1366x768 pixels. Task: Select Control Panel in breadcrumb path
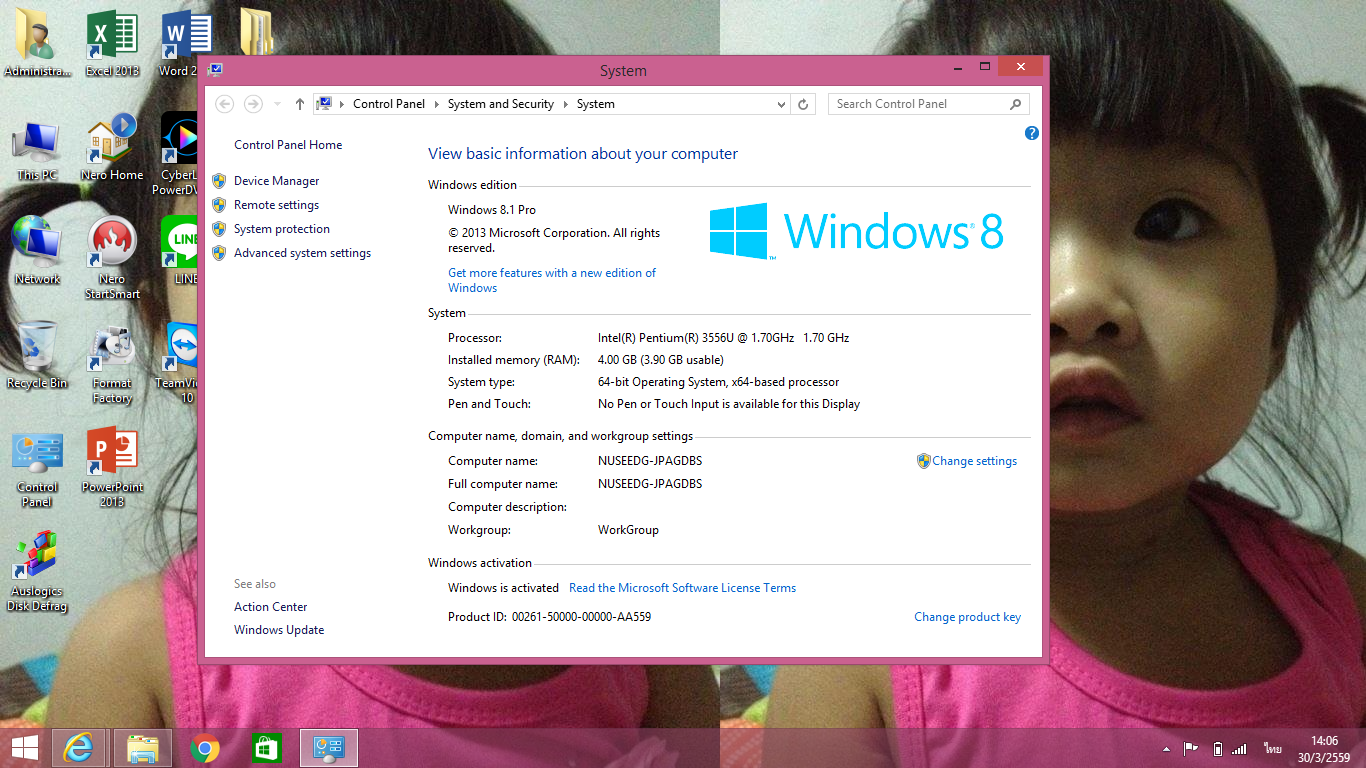coord(388,104)
